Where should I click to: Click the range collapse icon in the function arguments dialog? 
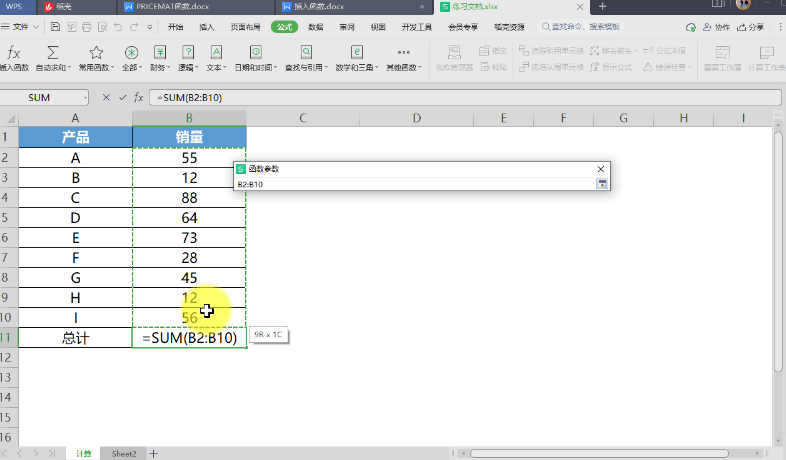click(602, 184)
